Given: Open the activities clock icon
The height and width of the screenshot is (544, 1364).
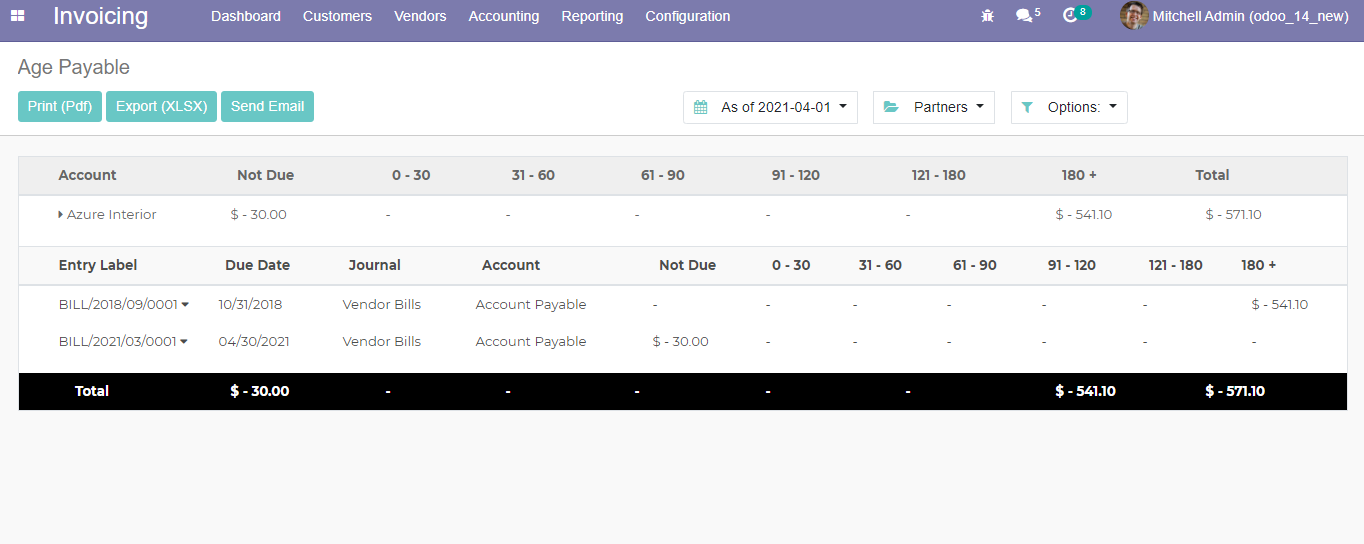Looking at the screenshot, I should [x=1071, y=16].
